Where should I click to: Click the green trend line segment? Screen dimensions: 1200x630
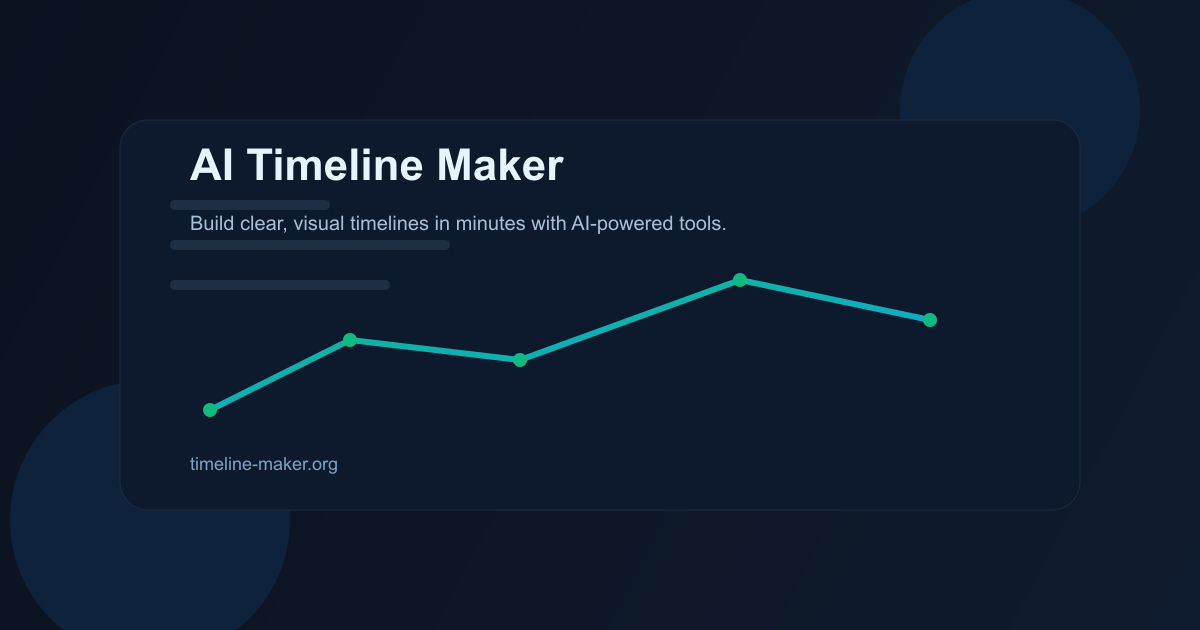coord(630,320)
